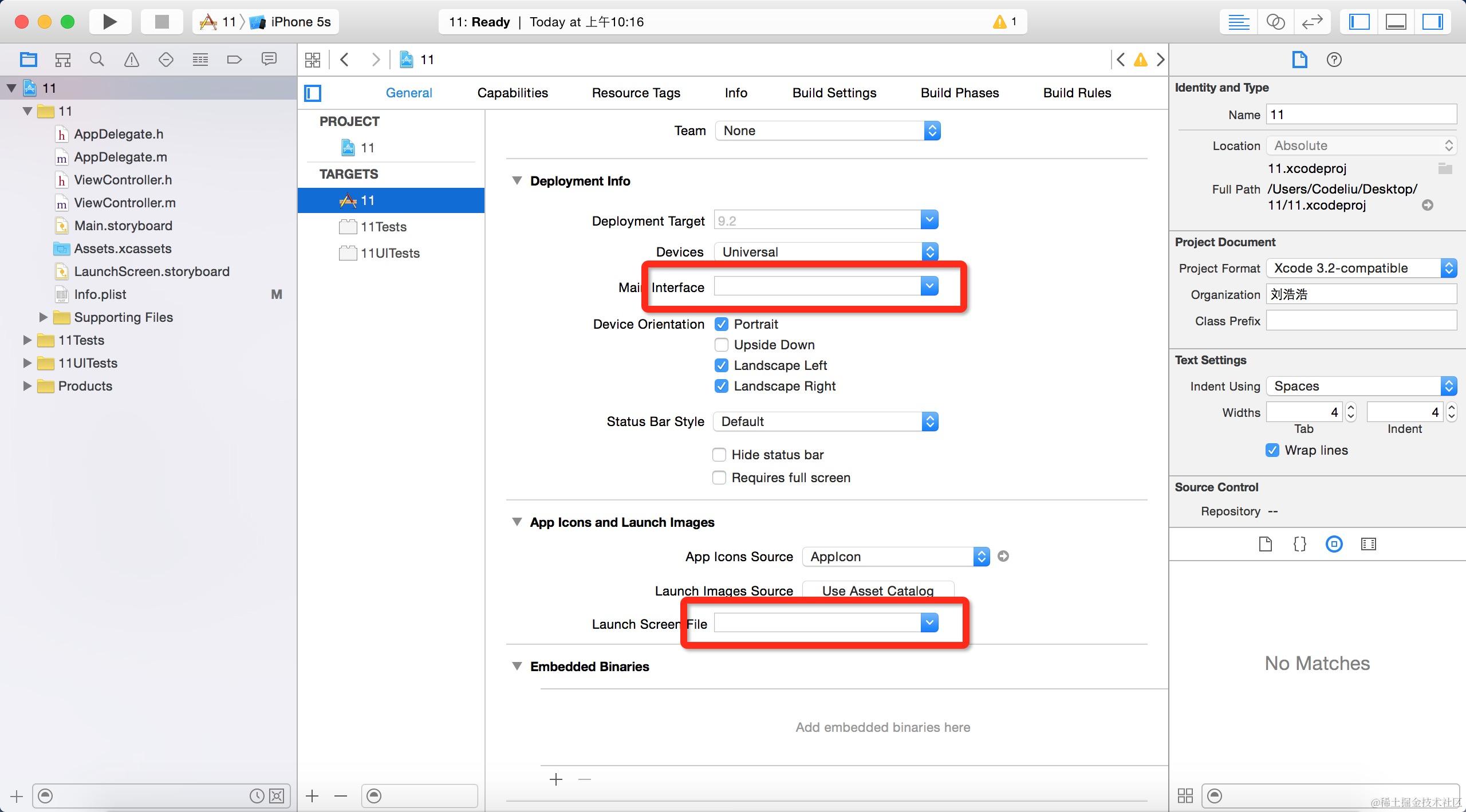The width and height of the screenshot is (1466, 812).
Task: Open the Find navigator magnifier icon
Action: point(97,60)
